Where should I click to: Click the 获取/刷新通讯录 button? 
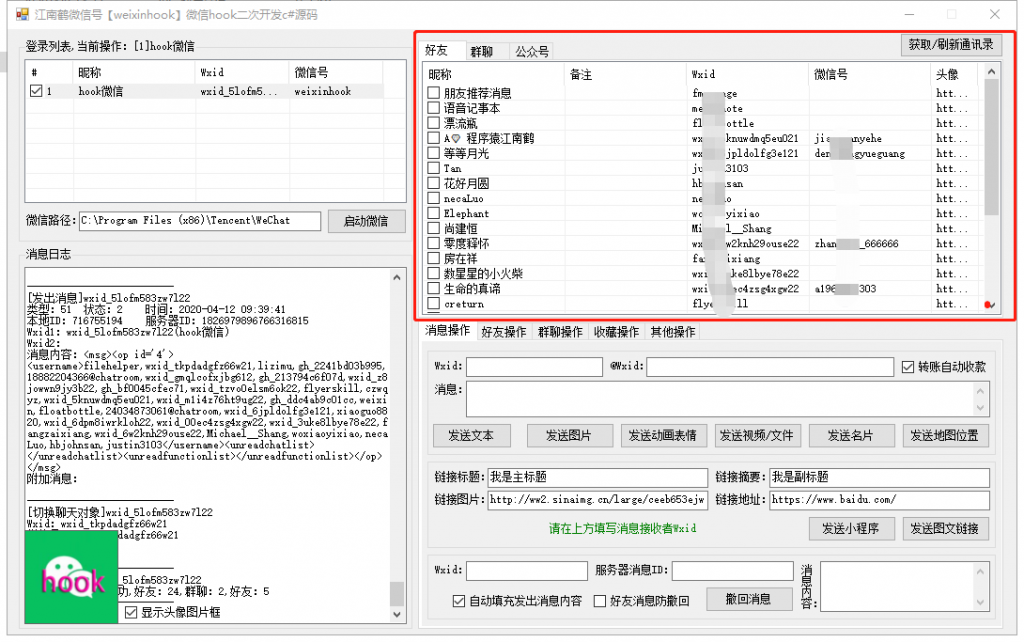click(x=950, y=44)
